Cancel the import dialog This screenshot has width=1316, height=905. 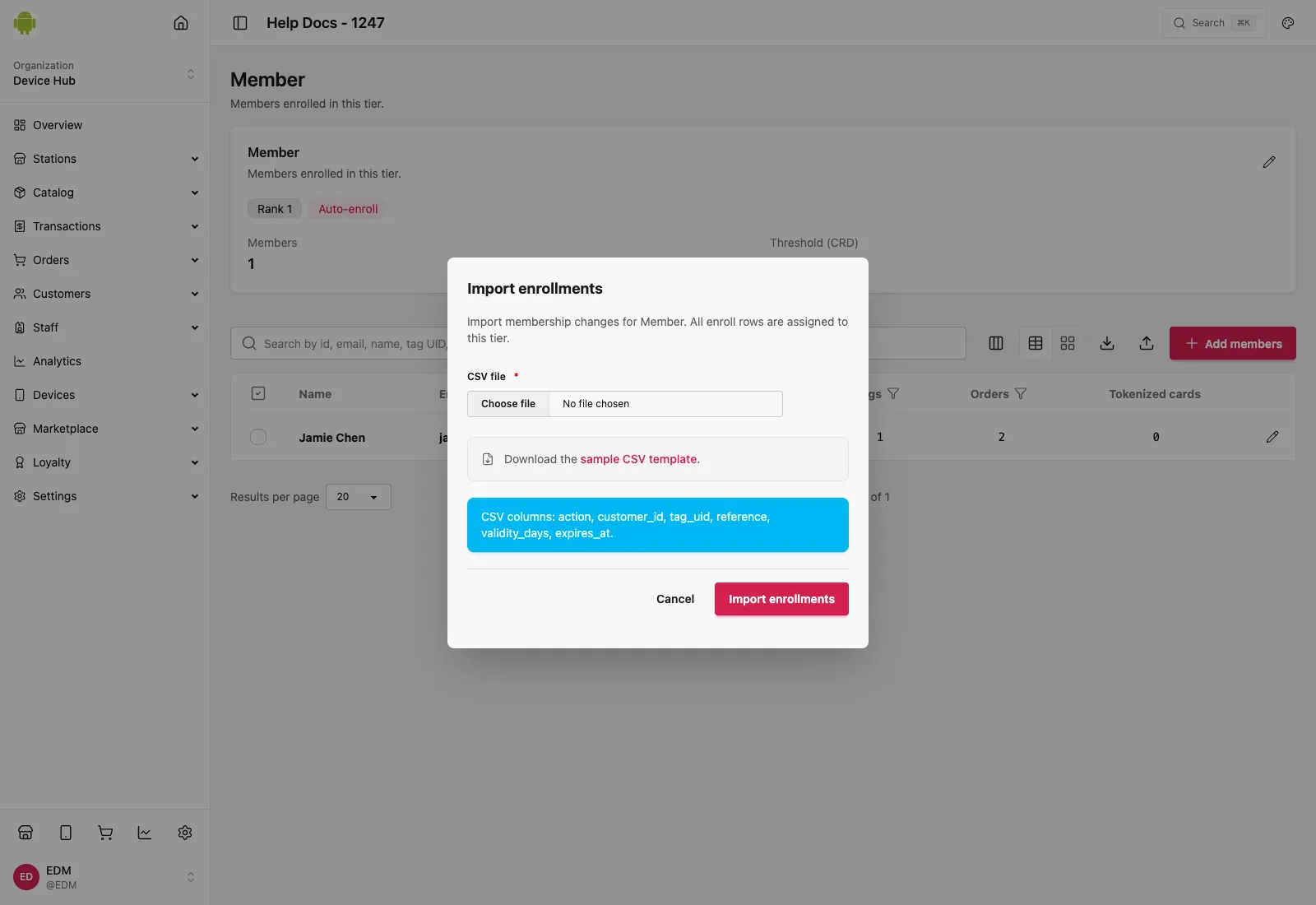[675, 599]
